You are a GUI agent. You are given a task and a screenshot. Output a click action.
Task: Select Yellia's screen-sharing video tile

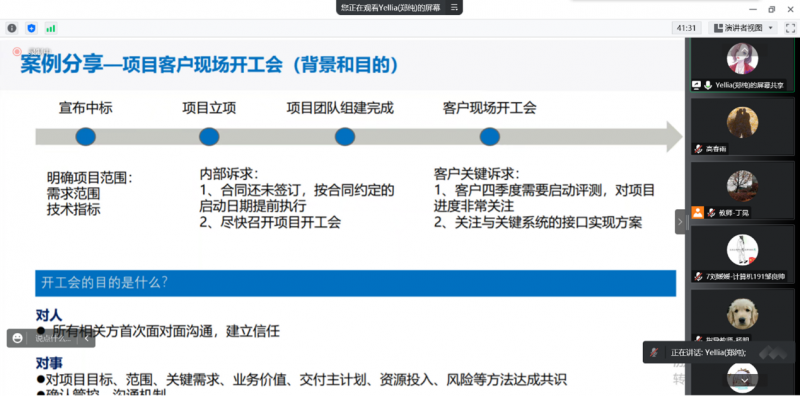pos(742,65)
